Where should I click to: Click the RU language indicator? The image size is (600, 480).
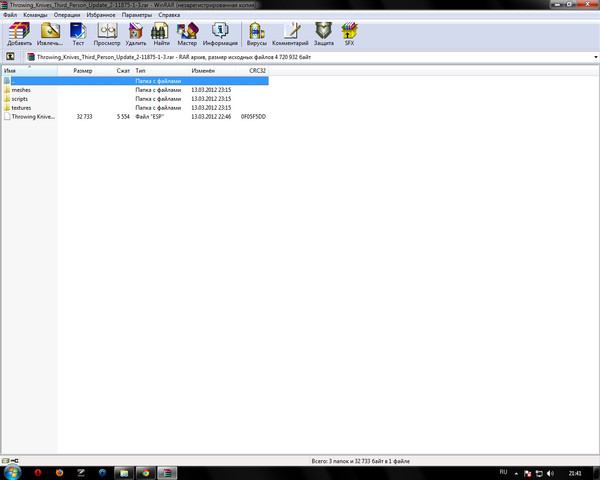coord(503,472)
